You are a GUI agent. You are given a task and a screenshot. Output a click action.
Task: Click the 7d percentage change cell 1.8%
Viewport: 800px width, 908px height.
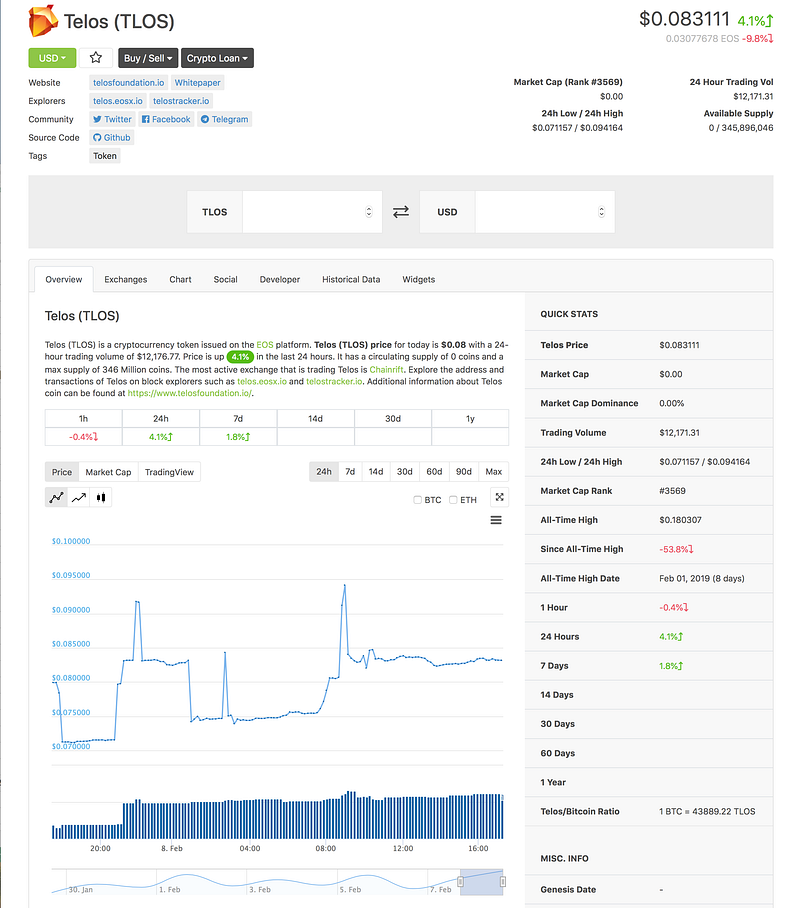238,437
